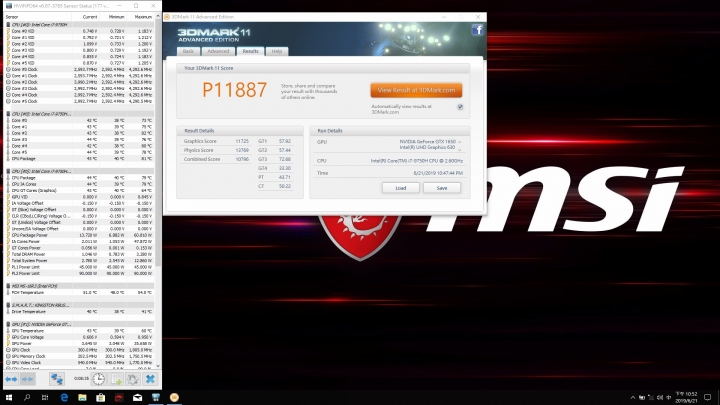Screen dimensions: 720x405
Task: Click the network icon in system tray
Action: pos(651,398)
